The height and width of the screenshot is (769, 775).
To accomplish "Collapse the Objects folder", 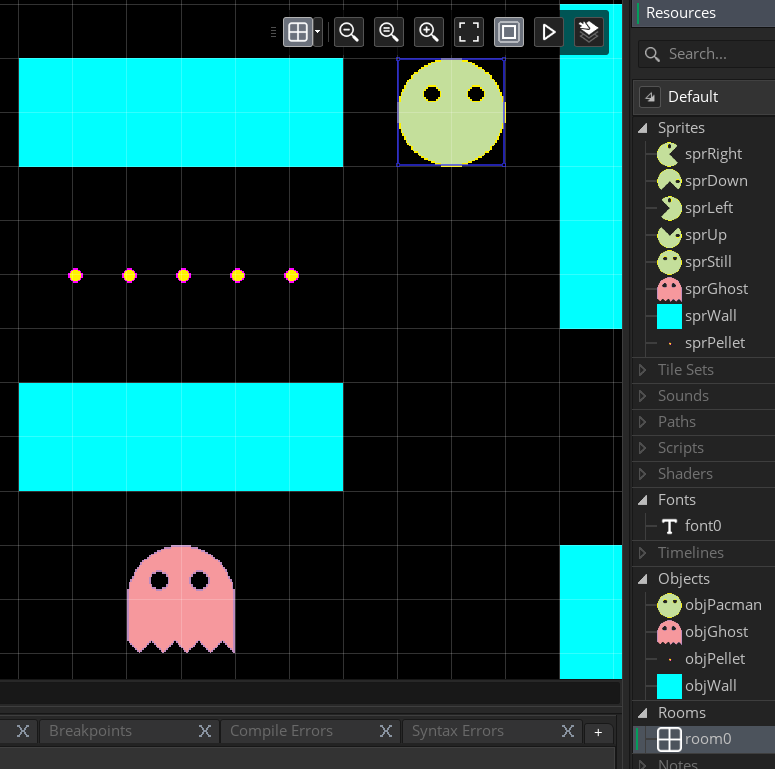I will [x=643, y=579].
